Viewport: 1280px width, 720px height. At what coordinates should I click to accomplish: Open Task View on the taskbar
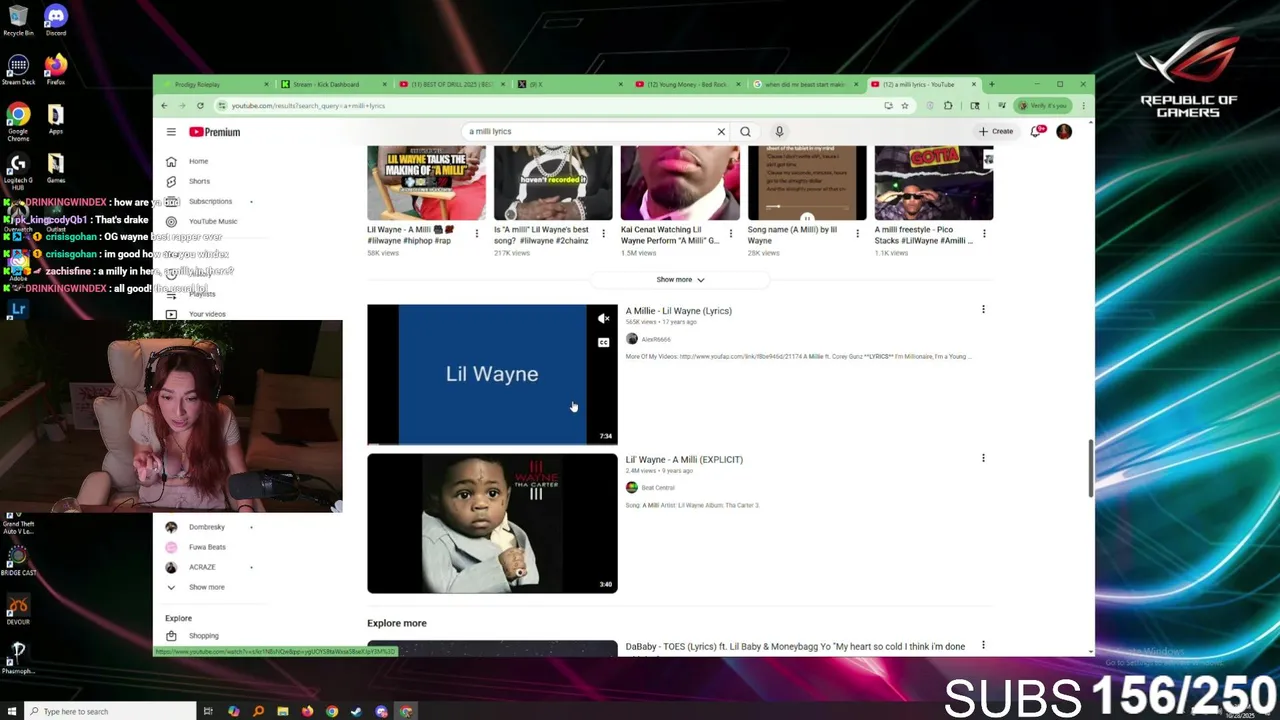(208, 711)
